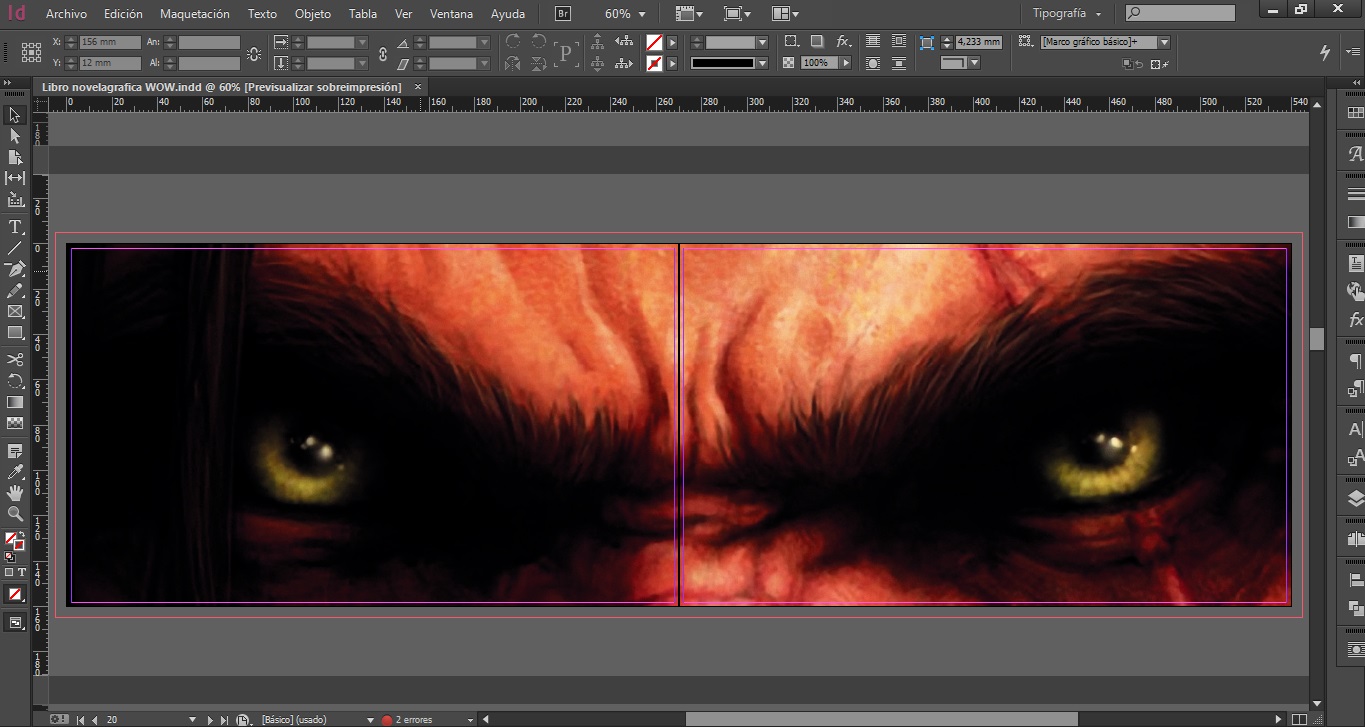Open the Archivo menu
1365x727 pixels.
[x=66, y=14]
